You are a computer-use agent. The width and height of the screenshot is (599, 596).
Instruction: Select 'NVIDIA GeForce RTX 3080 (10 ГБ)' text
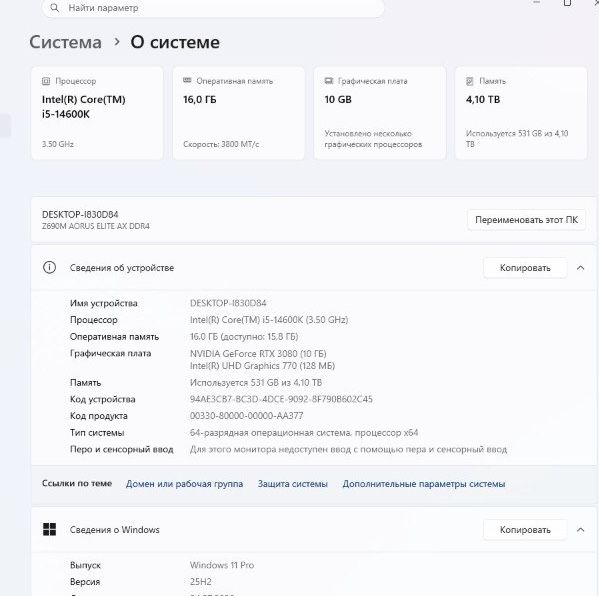tap(258, 353)
